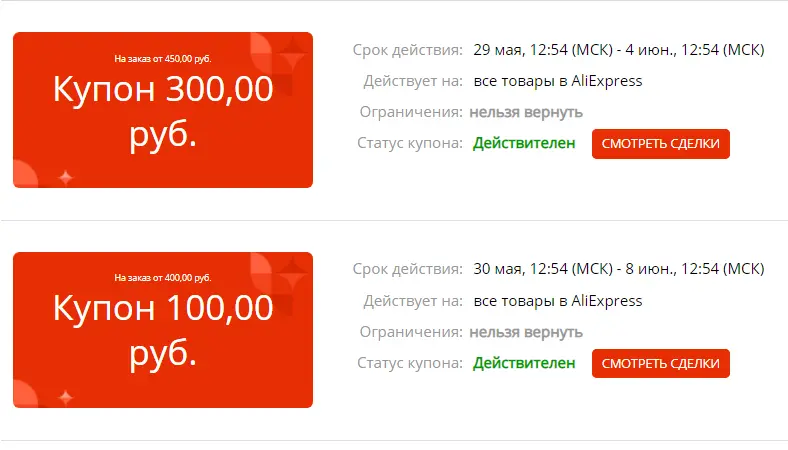This screenshot has height=450, width=788.
Task: Click validity dates 30 мая – 8 июн.
Action: [x=619, y=269]
